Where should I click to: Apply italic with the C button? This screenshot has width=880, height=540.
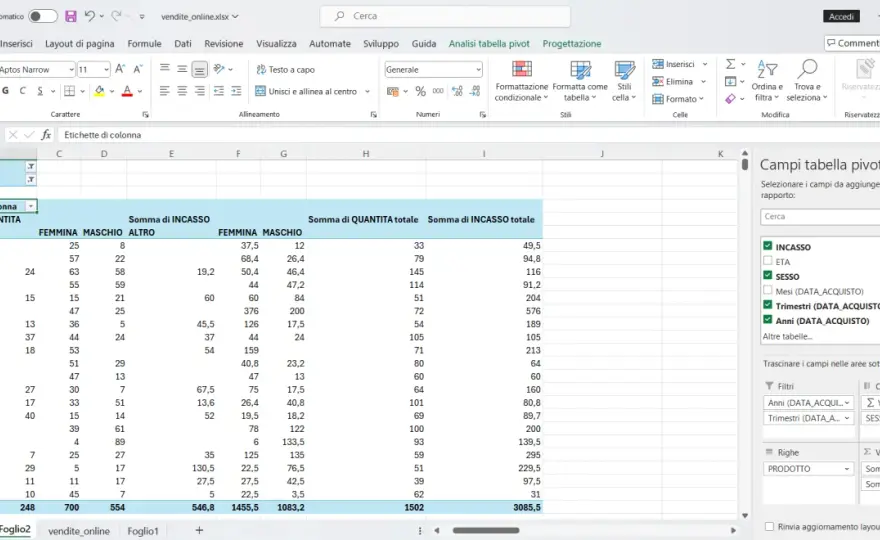pos(22,91)
